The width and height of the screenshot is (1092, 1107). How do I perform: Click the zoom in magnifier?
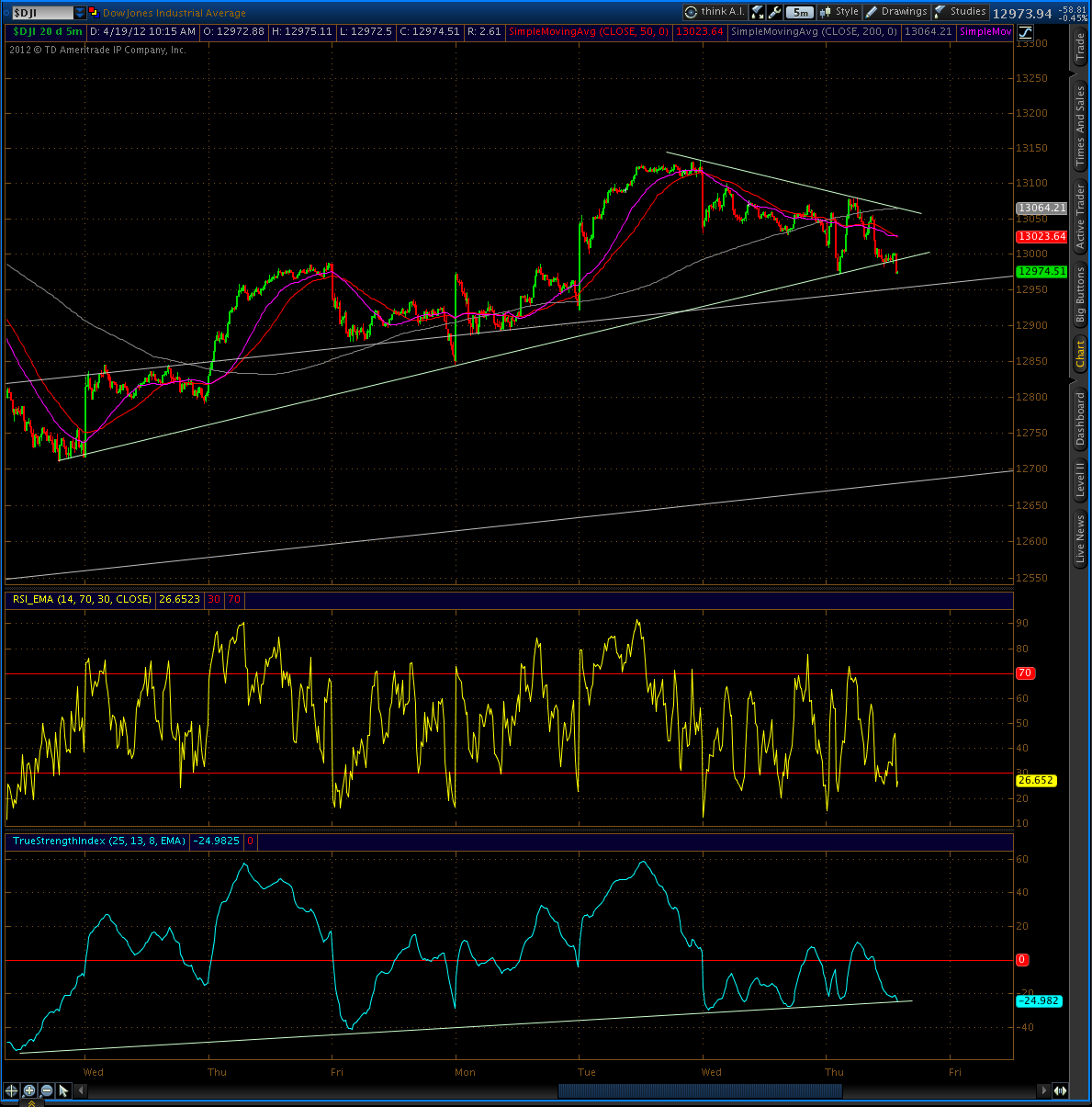(x=29, y=1090)
